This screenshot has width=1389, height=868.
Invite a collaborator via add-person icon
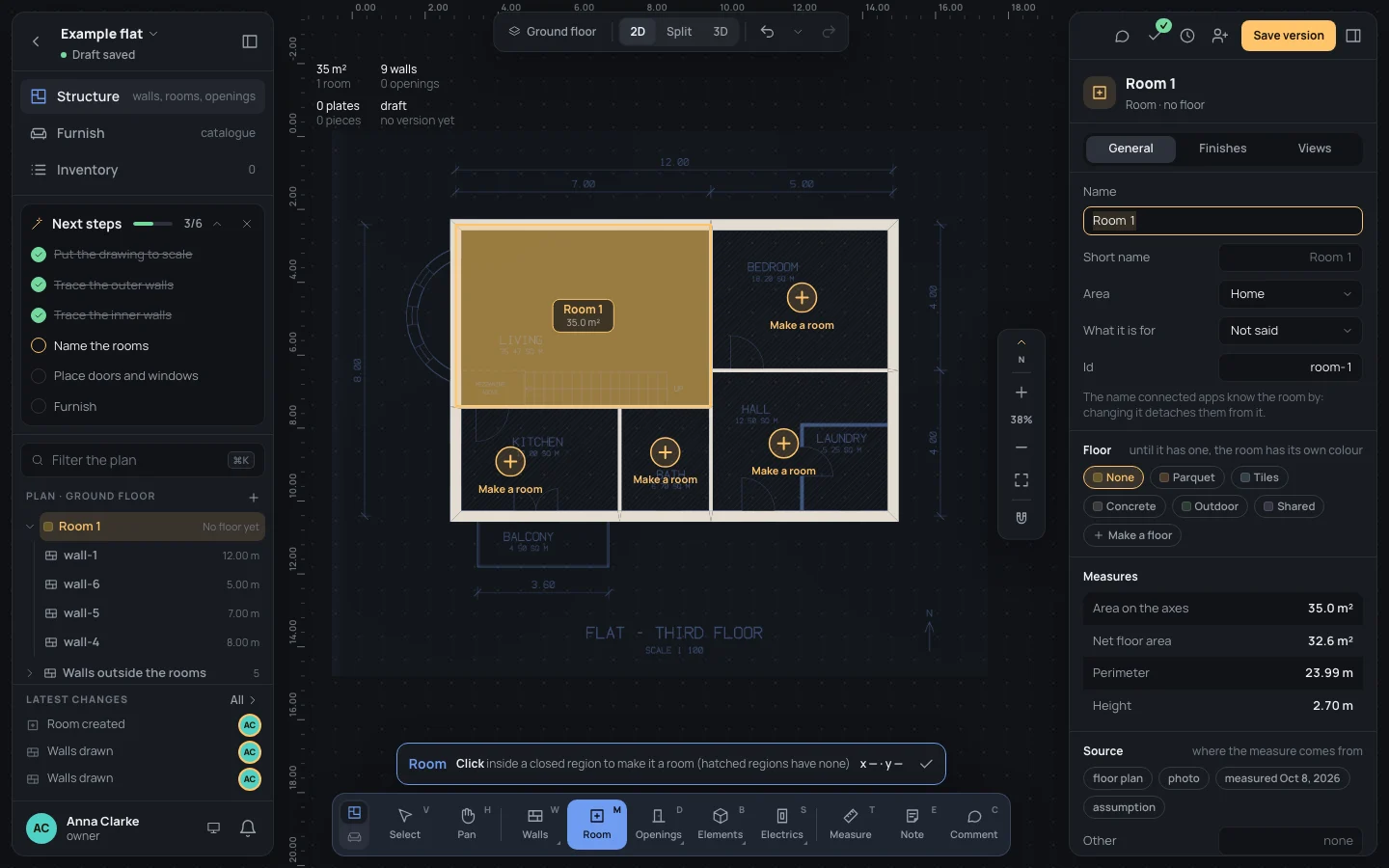pyautogui.click(x=1220, y=36)
